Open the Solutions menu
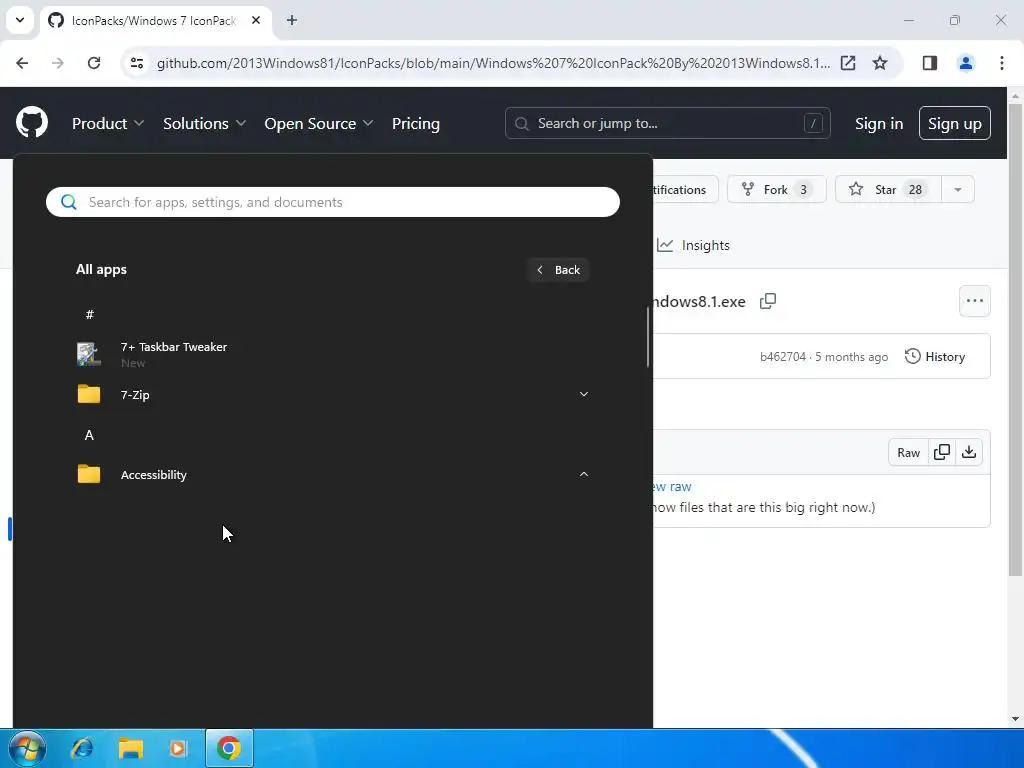This screenshot has width=1024, height=768. tap(204, 123)
